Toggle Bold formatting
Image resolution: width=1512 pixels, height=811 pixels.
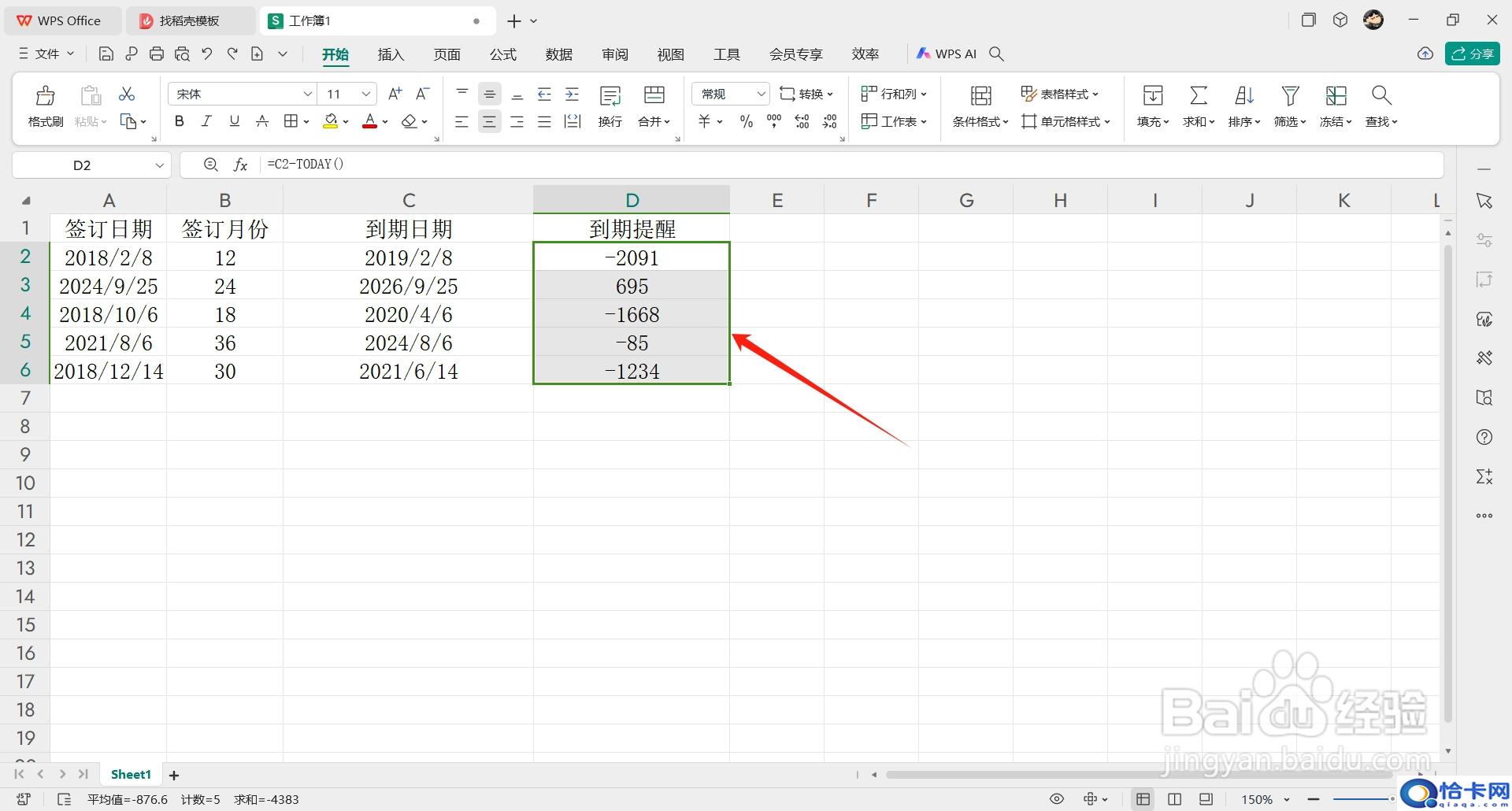(x=180, y=121)
